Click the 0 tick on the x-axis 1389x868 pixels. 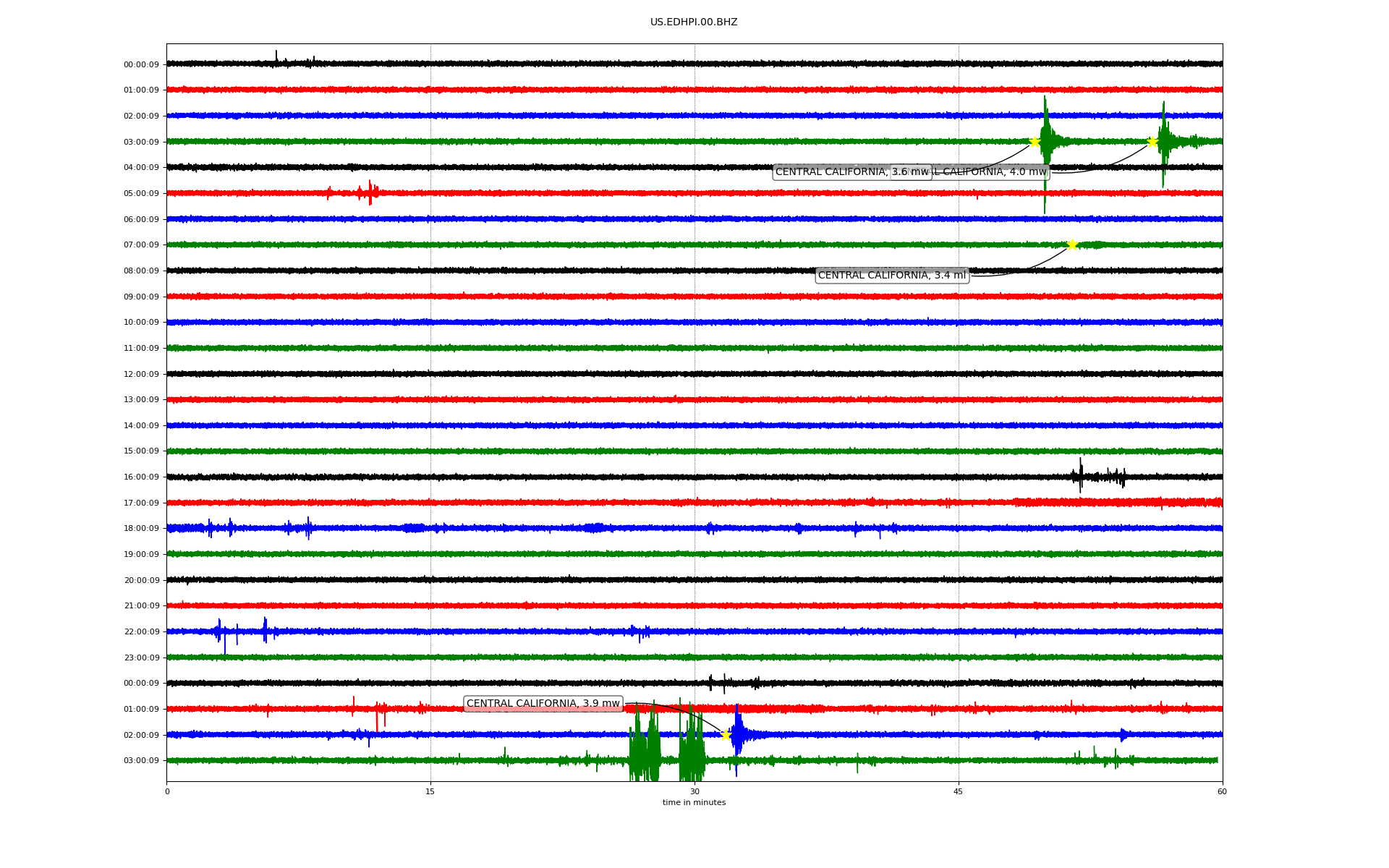pos(167,791)
